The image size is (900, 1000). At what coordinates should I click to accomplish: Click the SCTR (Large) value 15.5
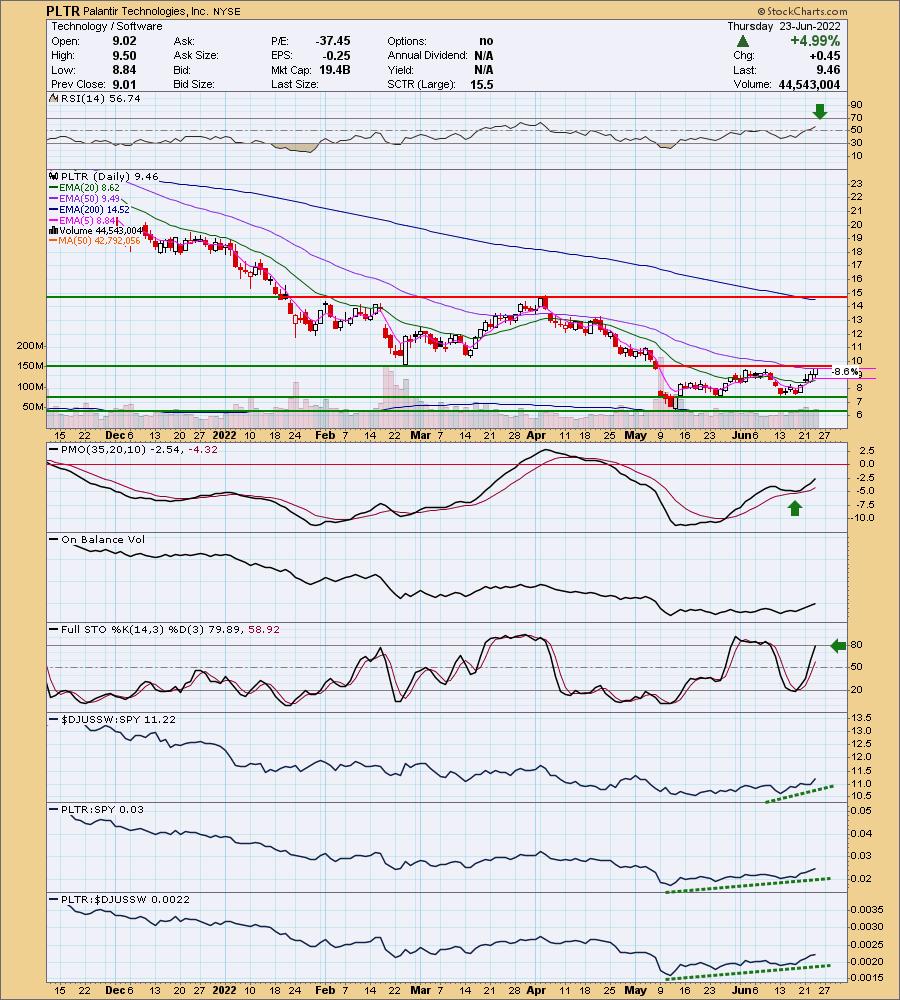[x=482, y=84]
